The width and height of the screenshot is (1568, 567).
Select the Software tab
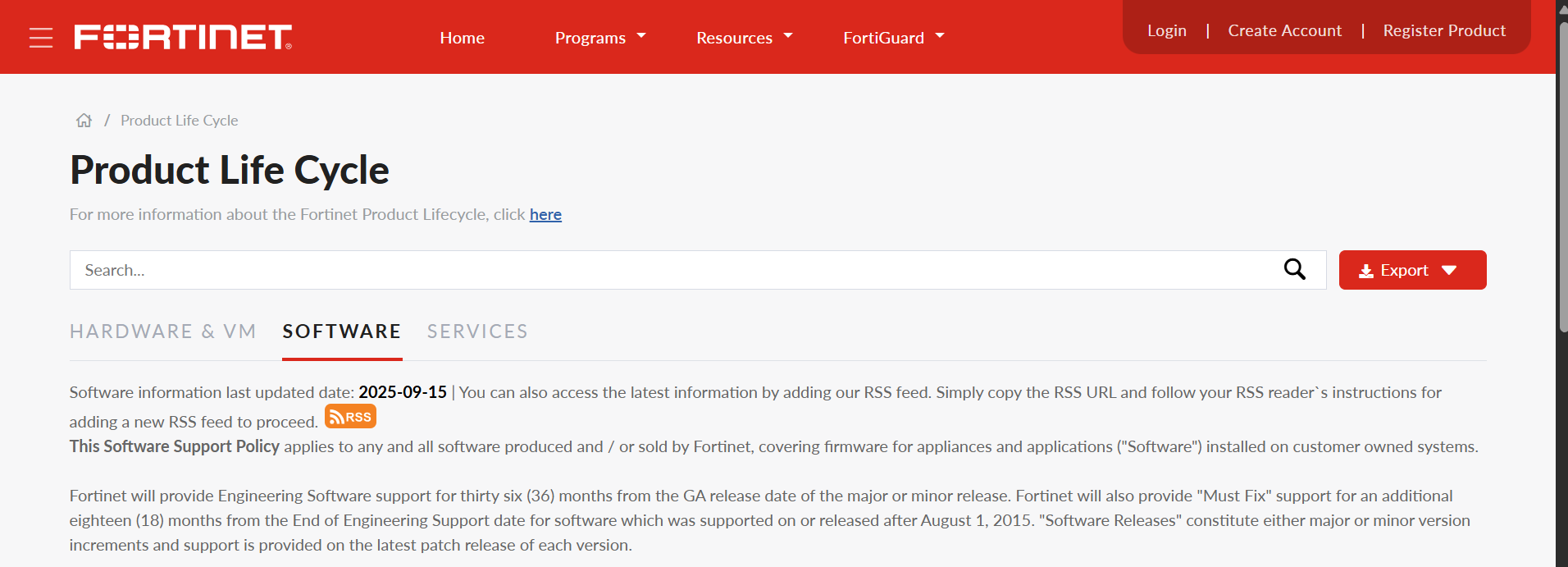tap(342, 332)
